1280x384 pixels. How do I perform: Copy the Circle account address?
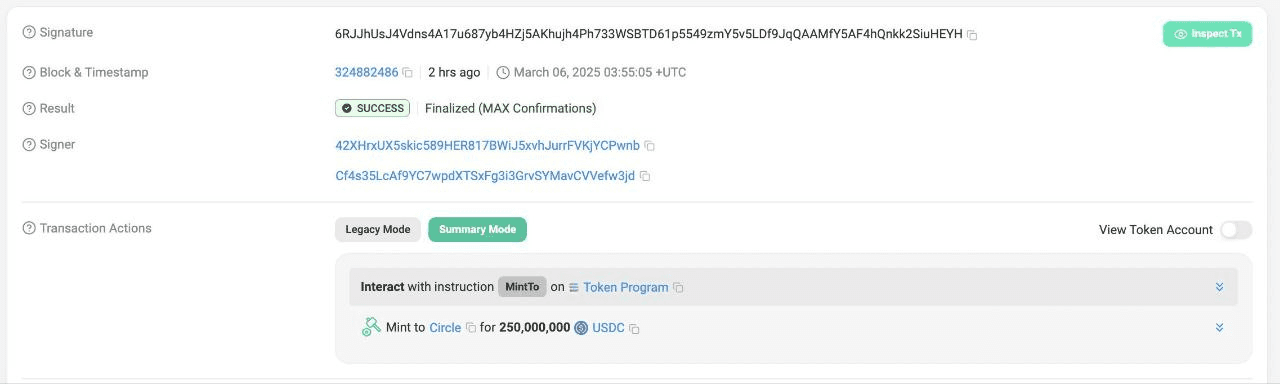point(471,328)
